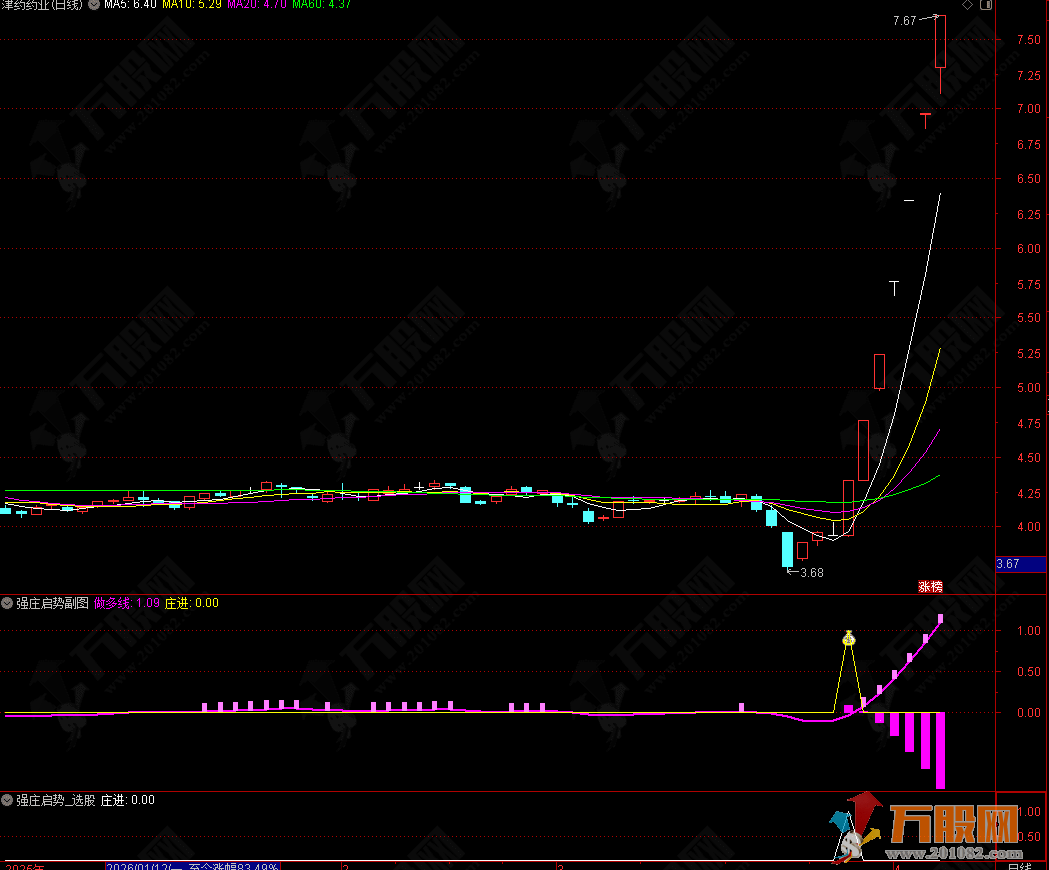Screen dimensions: 1049x870
Task: Click the highlighted date info bar at bottom
Action: (x=195, y=866)
